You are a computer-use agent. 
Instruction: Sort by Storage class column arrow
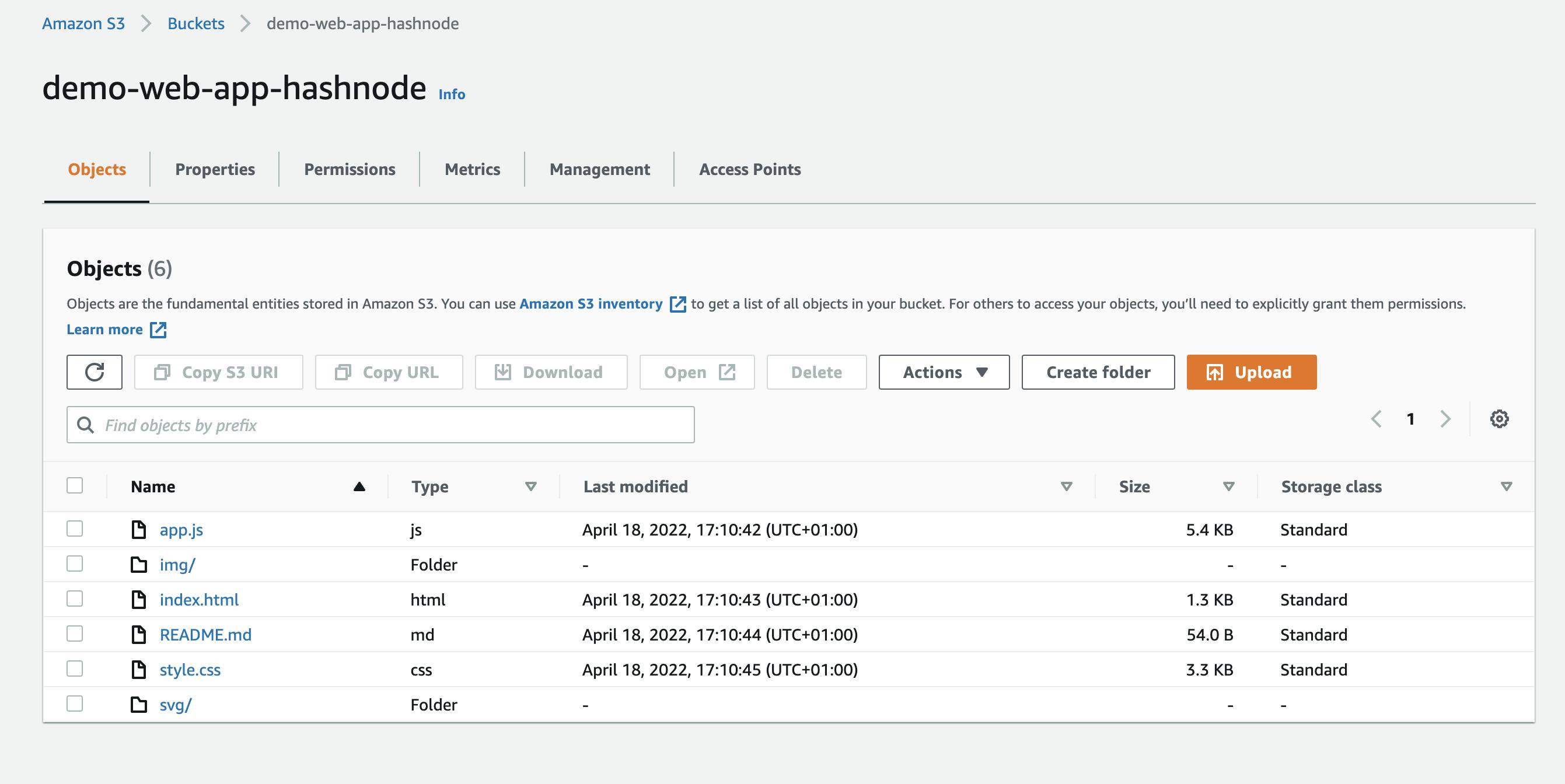(x=1506, y=487)
